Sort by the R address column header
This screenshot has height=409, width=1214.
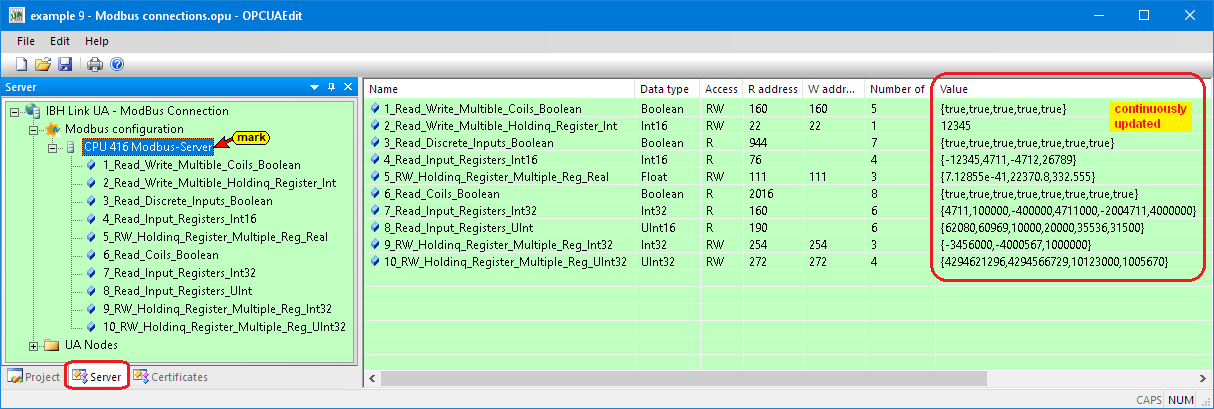tap(772, 89)
